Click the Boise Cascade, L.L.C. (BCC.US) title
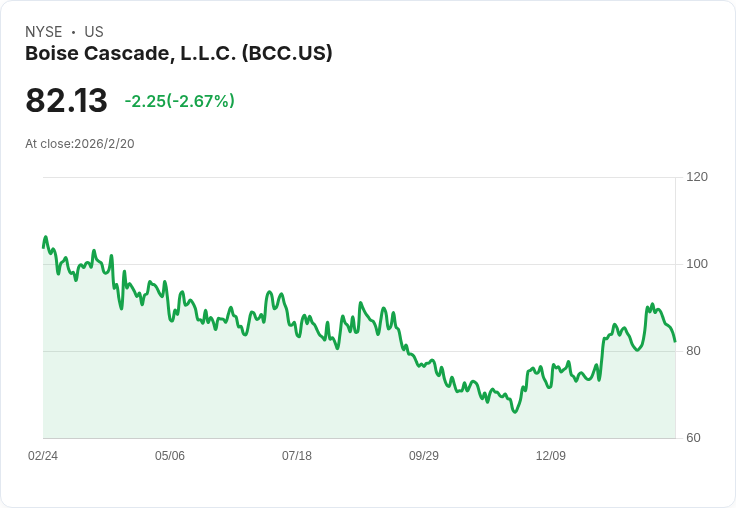Image resolution: width=736 pixels, height=508 pixels. pyautogui.click(x=178, y=53)
